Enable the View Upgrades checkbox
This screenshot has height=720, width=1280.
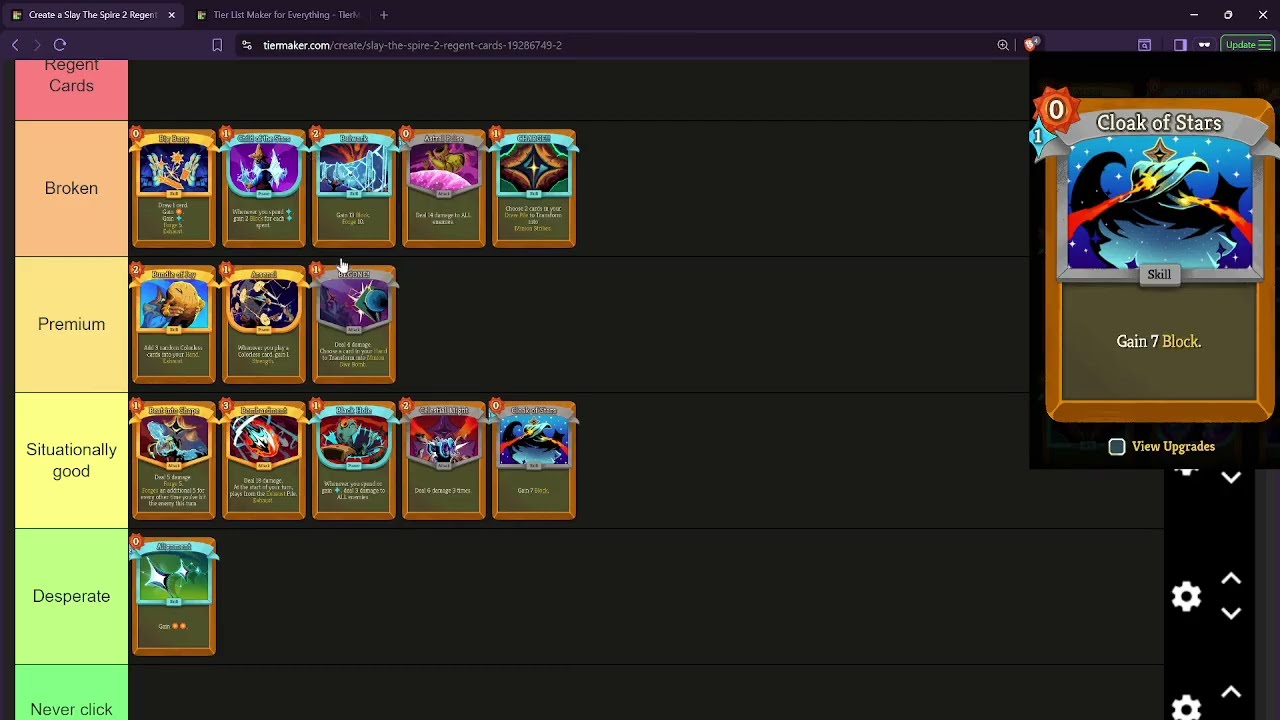click(x=1117, y=447)
